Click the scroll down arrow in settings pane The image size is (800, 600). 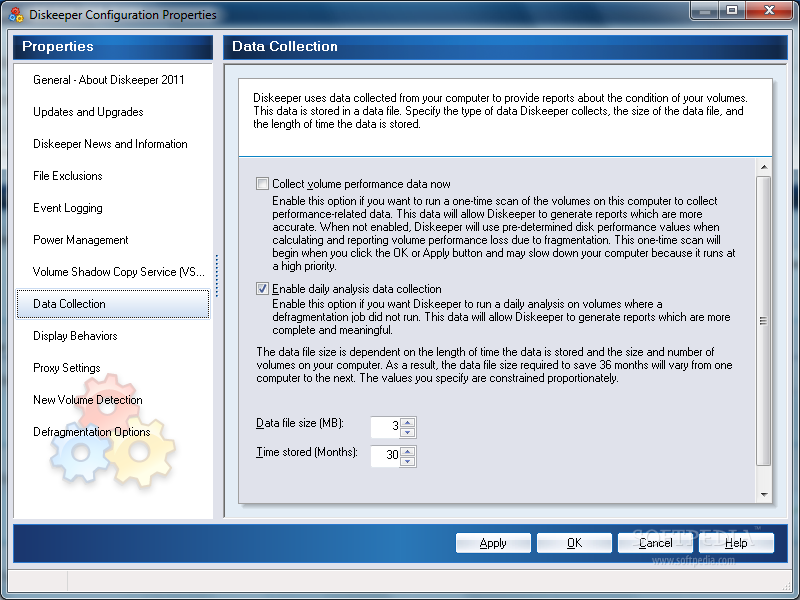coord(764,494)
